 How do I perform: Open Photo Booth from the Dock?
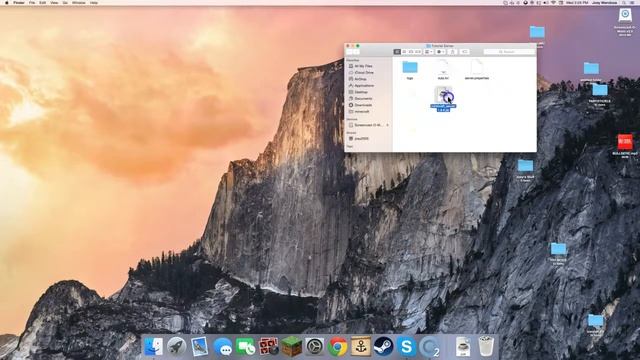[268, 347]
